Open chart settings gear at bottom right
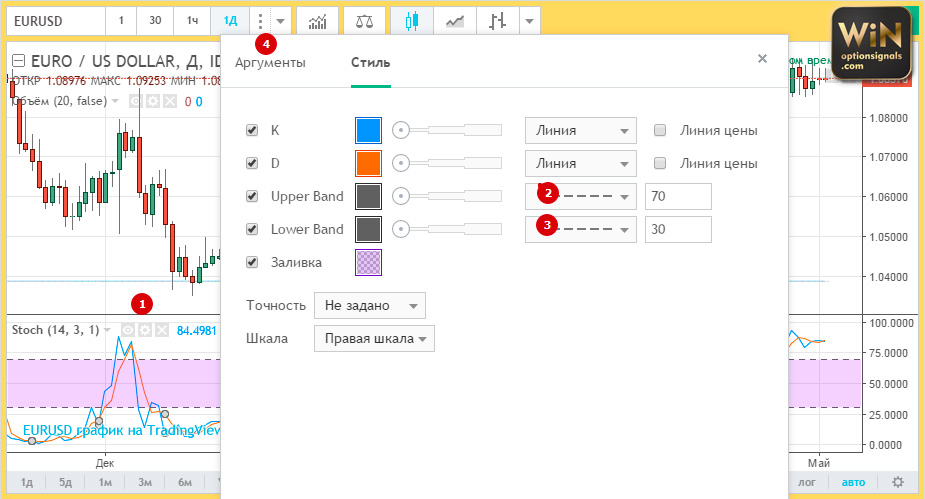This screenshot has width=925, height=499. pos(898,482)
